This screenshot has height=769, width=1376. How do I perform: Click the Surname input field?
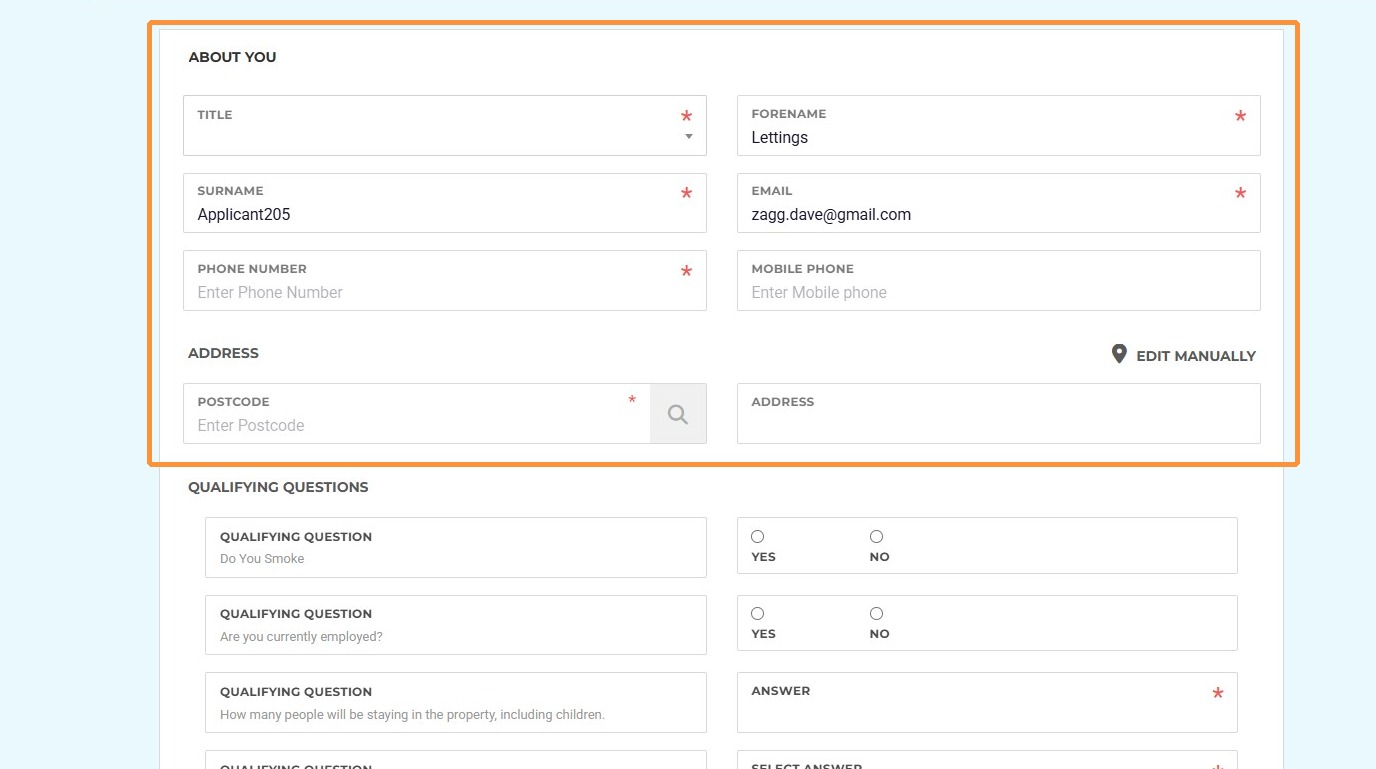435,214
